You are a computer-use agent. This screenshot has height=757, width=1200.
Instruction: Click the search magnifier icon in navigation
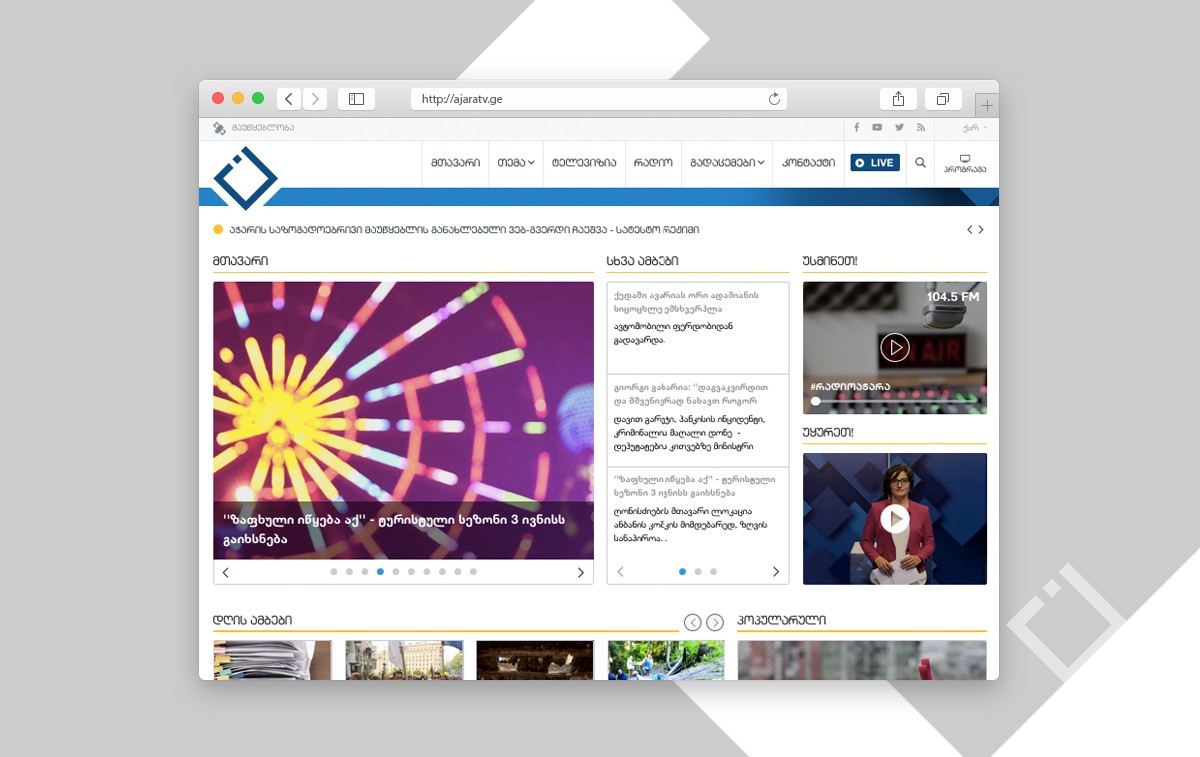(920, 163)
